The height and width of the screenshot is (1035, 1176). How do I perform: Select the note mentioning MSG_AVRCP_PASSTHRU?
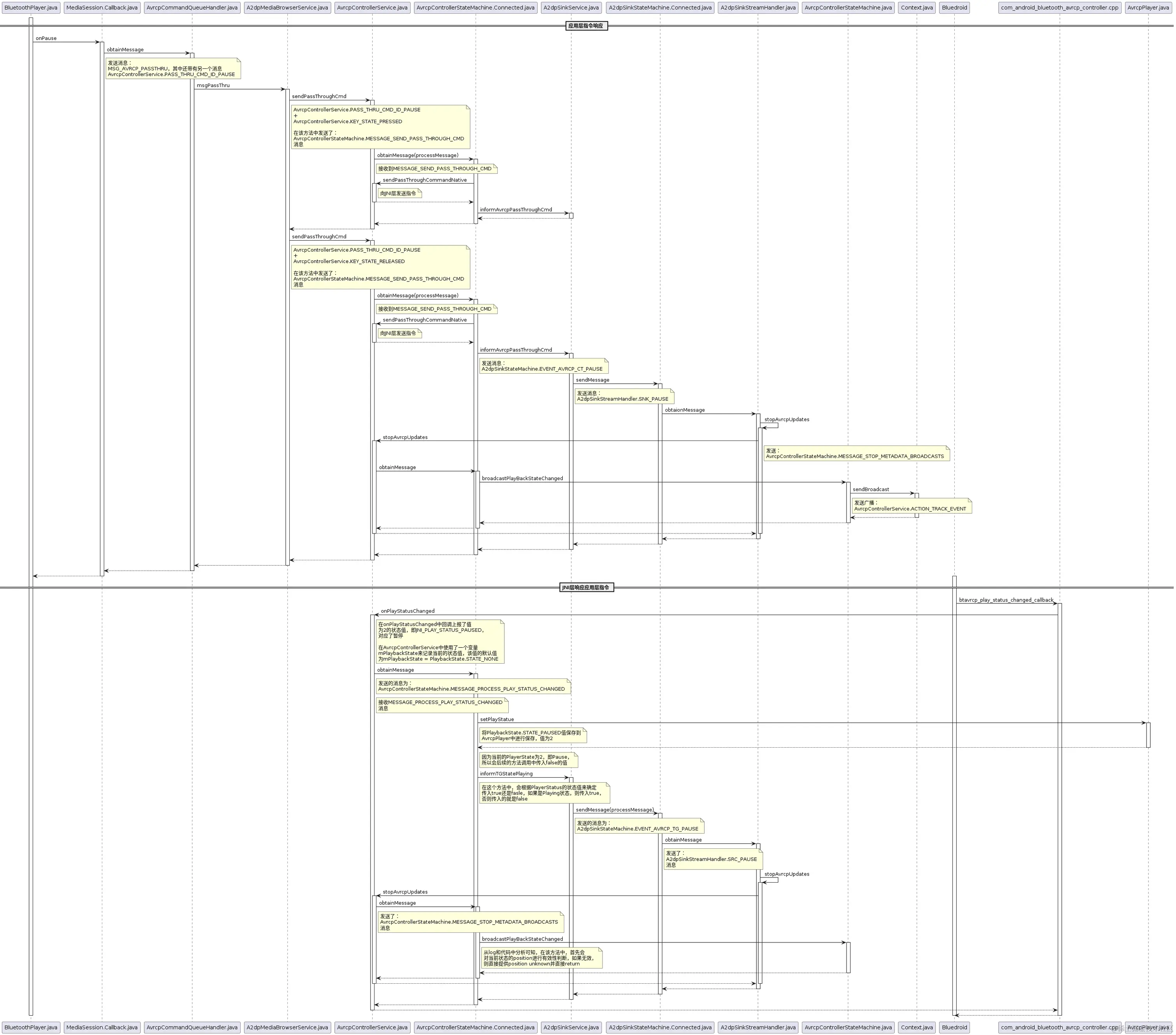pos(172,68)
